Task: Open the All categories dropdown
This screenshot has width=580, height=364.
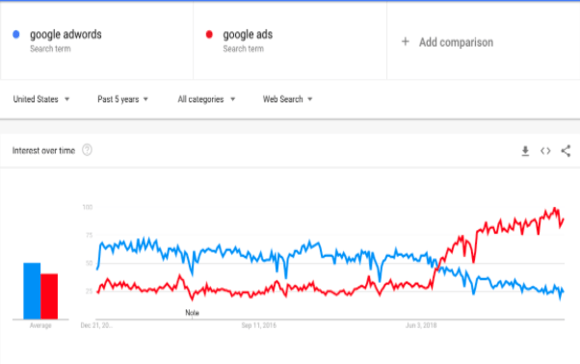Action: 206,99
